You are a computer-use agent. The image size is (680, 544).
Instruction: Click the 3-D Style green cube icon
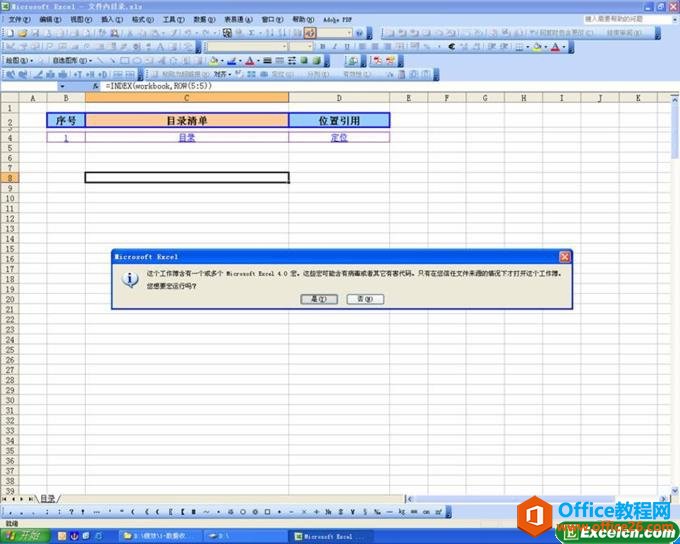click(317, 61)
